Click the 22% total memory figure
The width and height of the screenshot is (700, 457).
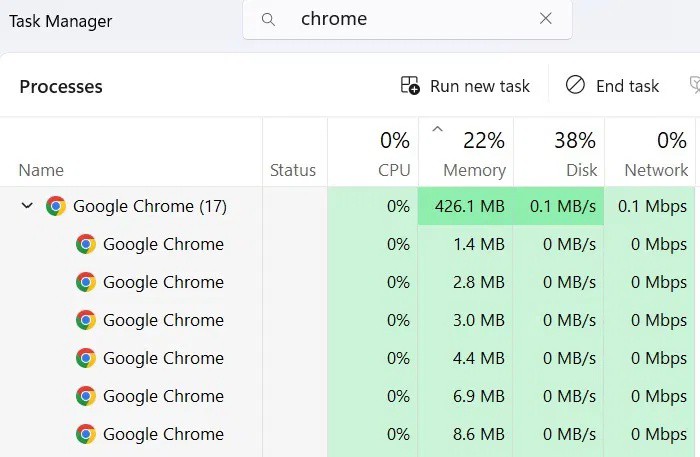pos(484,141)
